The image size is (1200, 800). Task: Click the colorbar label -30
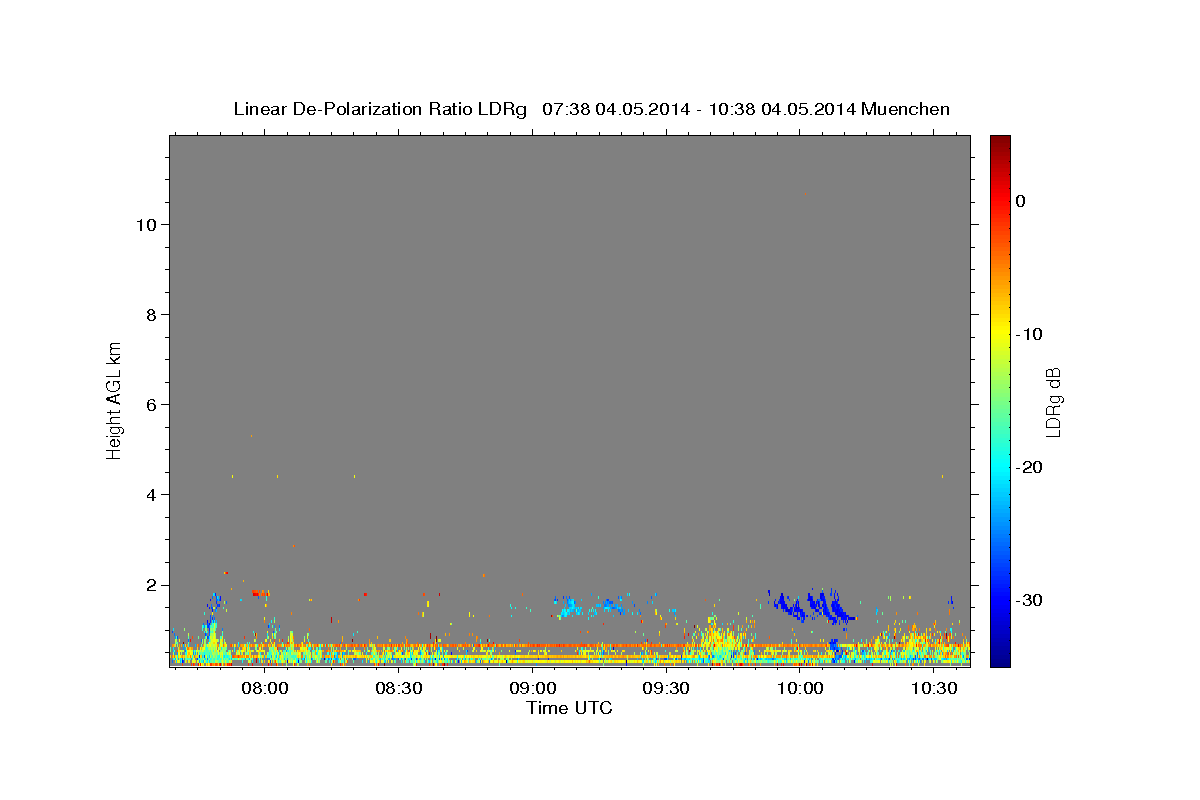1030,600
